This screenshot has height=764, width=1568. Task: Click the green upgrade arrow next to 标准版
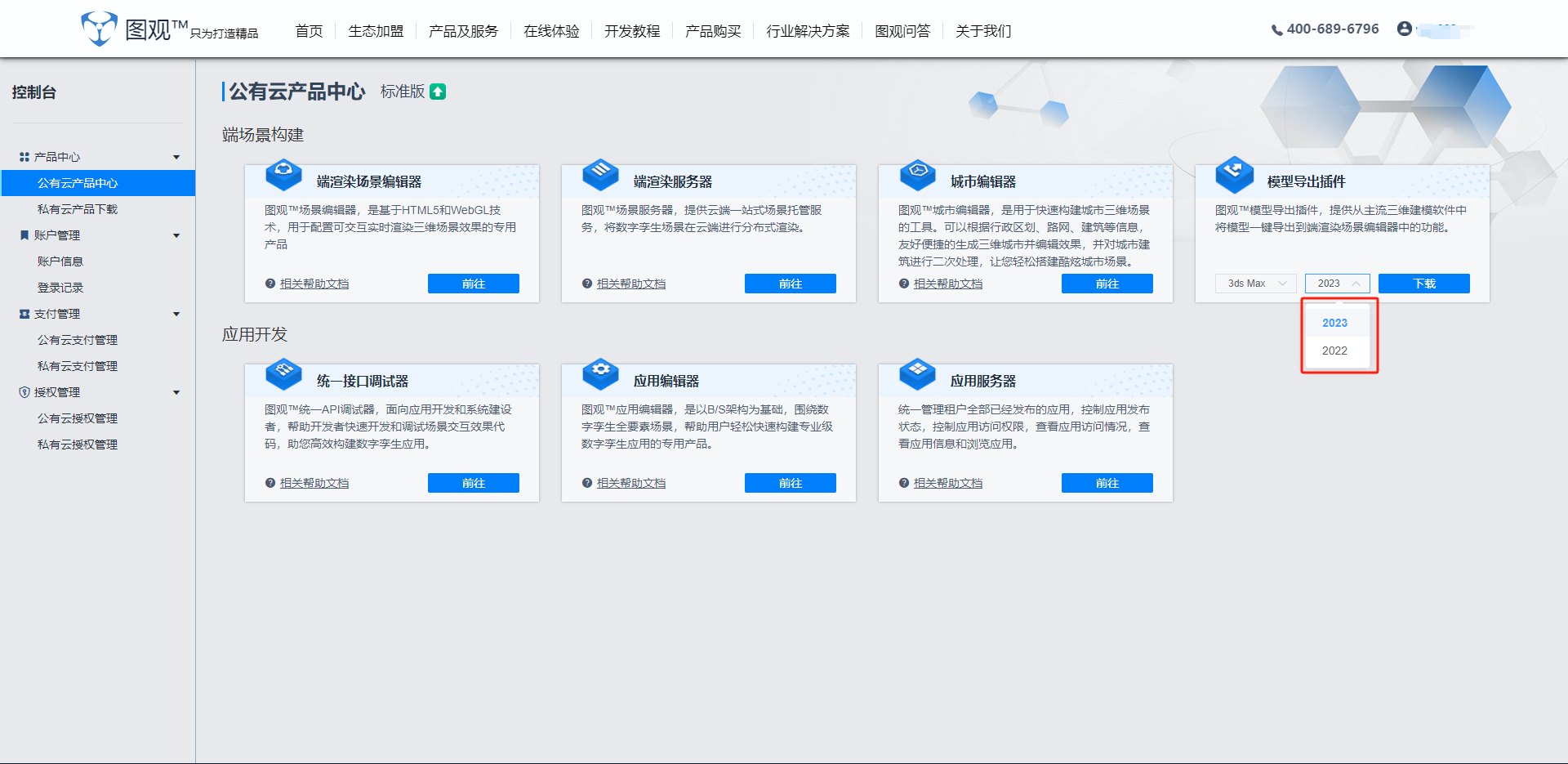click(x=438, y=92)
